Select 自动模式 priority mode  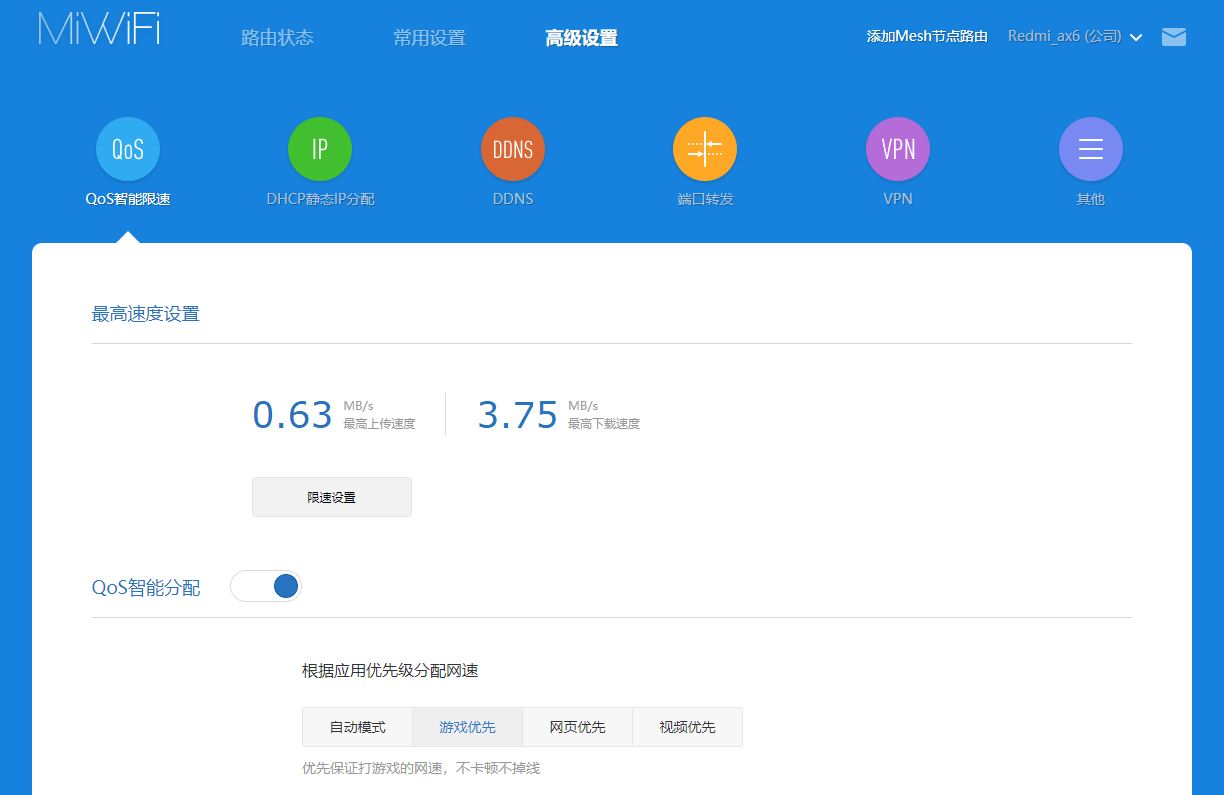[356, 727]
